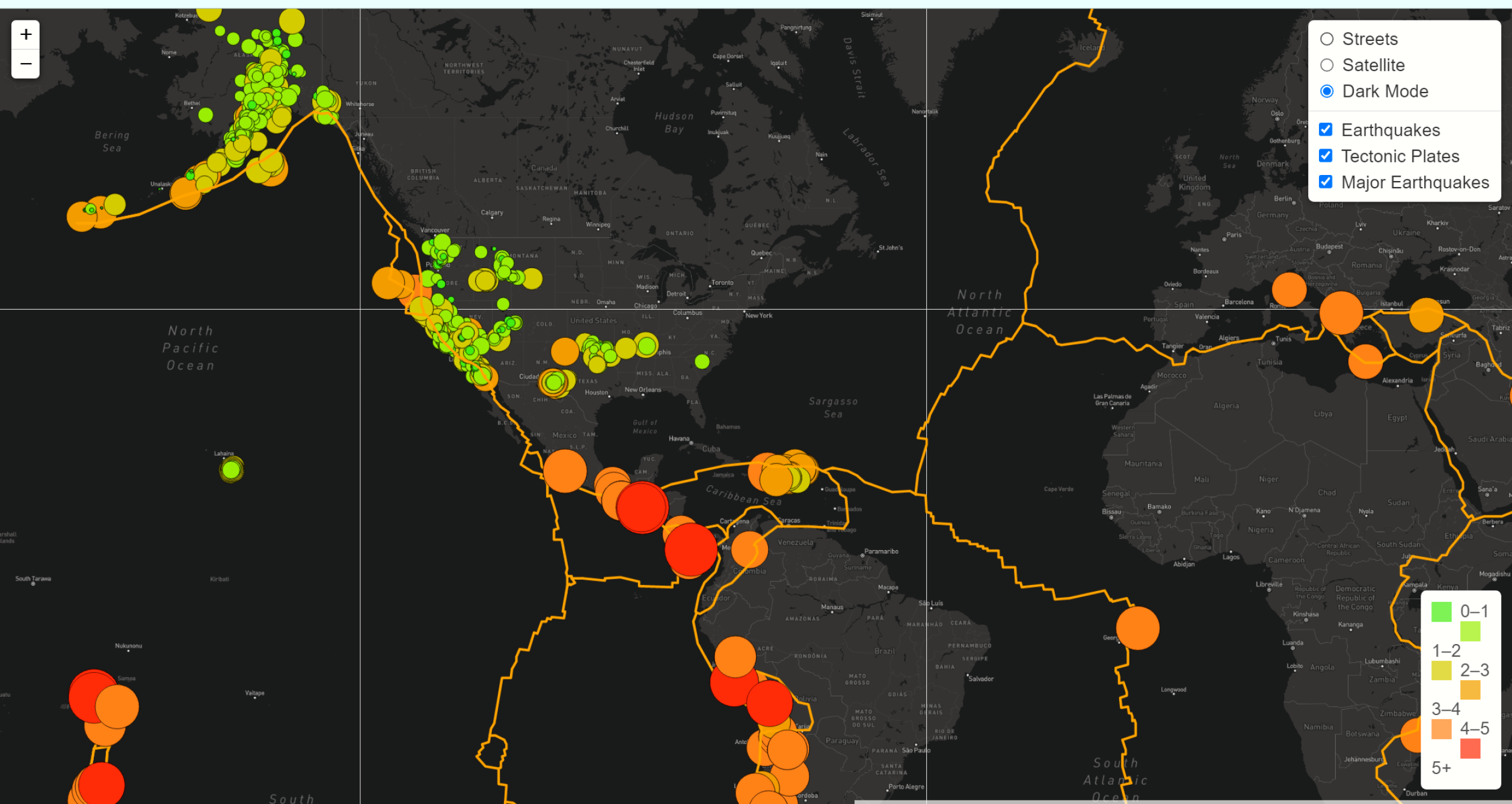Click the 'Brazil' country label
This screenshot has width=1512, height=804.
point(885,651)
